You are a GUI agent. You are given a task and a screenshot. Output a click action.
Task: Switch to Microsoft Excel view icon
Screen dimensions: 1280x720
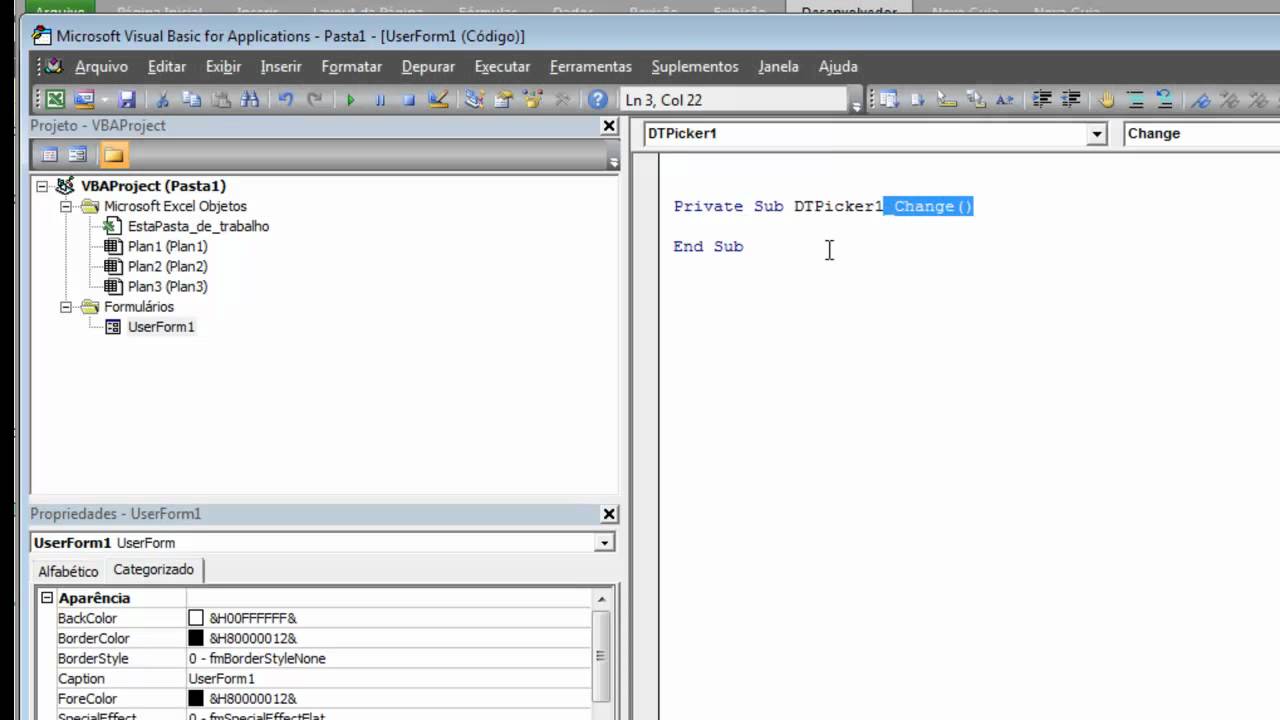click(55, 100)
